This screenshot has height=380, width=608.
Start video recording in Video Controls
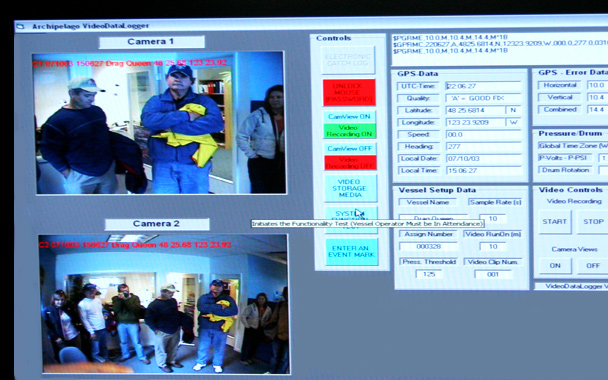point(554,222)
